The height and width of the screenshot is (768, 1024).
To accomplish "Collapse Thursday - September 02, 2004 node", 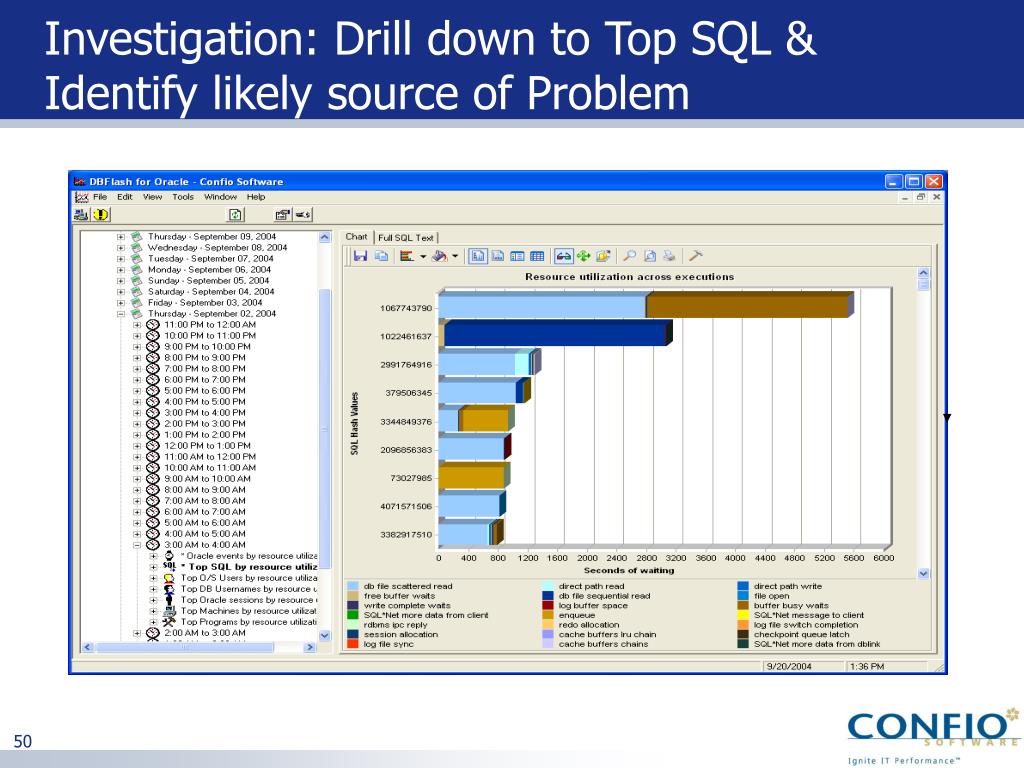I will pyautogui.click(x=121, y=313).
